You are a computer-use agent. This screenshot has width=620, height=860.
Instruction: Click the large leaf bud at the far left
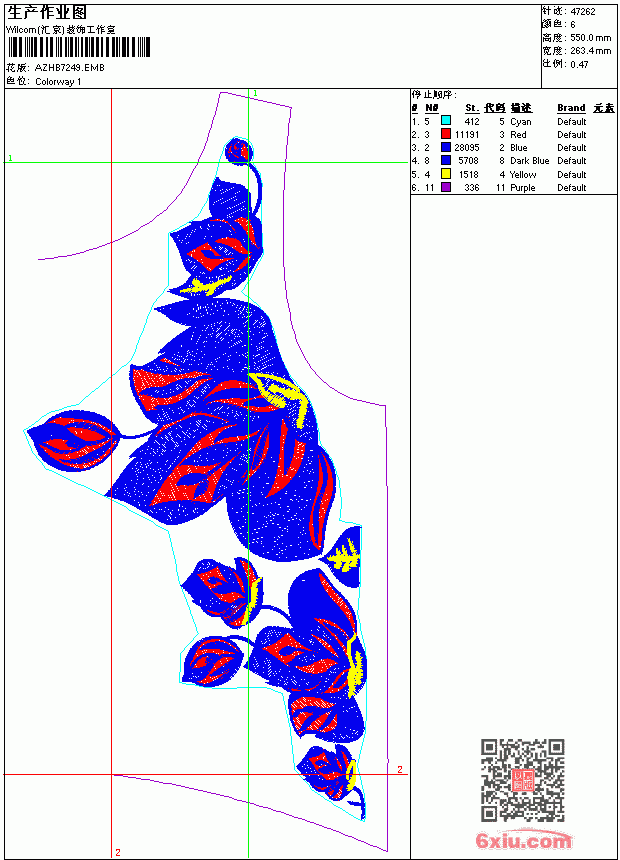point(72,442)
